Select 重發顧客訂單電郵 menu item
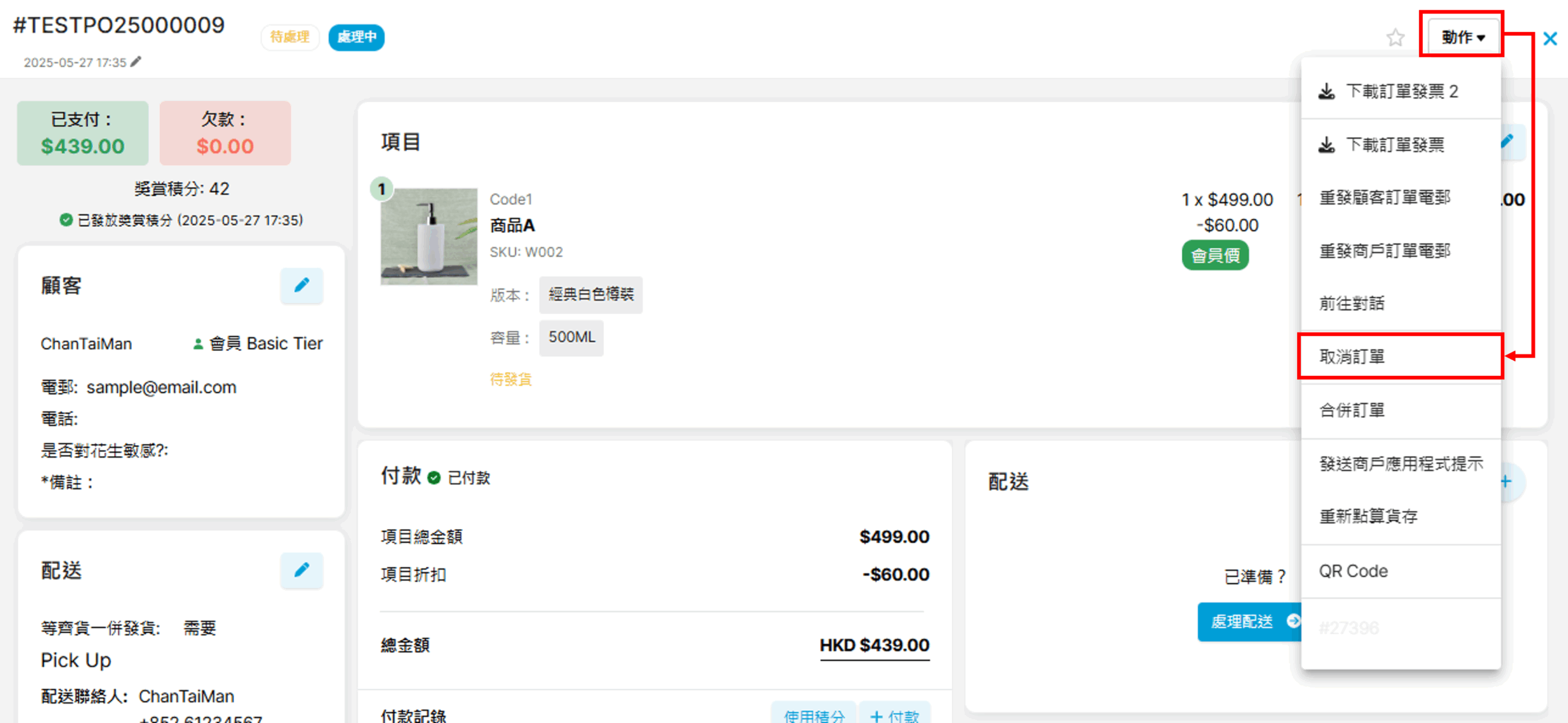This screenshot has width=1568, height=723. [1384, 198]
